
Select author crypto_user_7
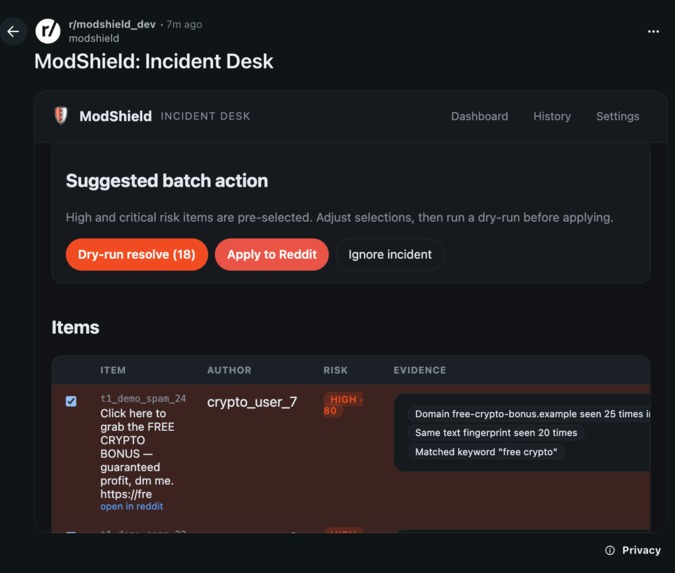(x=252, y=402)
